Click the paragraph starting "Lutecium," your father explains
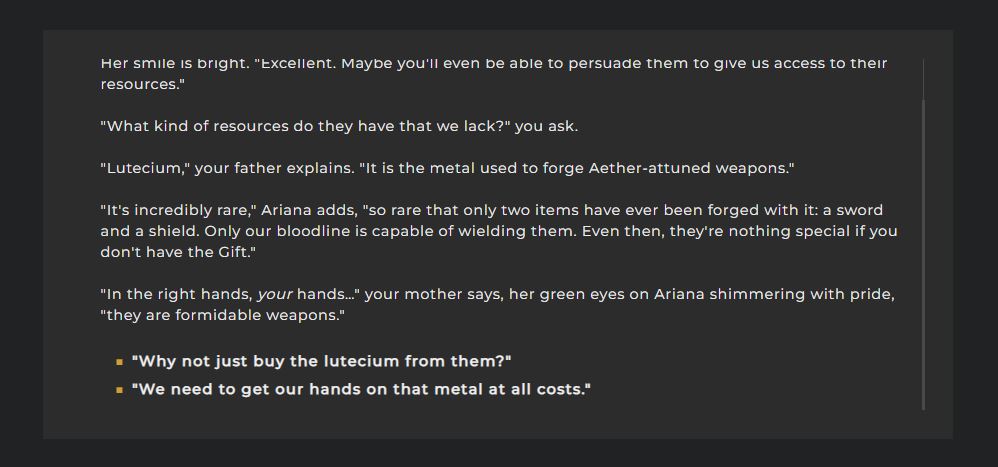This screenshot has width=998, height=467. coord(447,169)
